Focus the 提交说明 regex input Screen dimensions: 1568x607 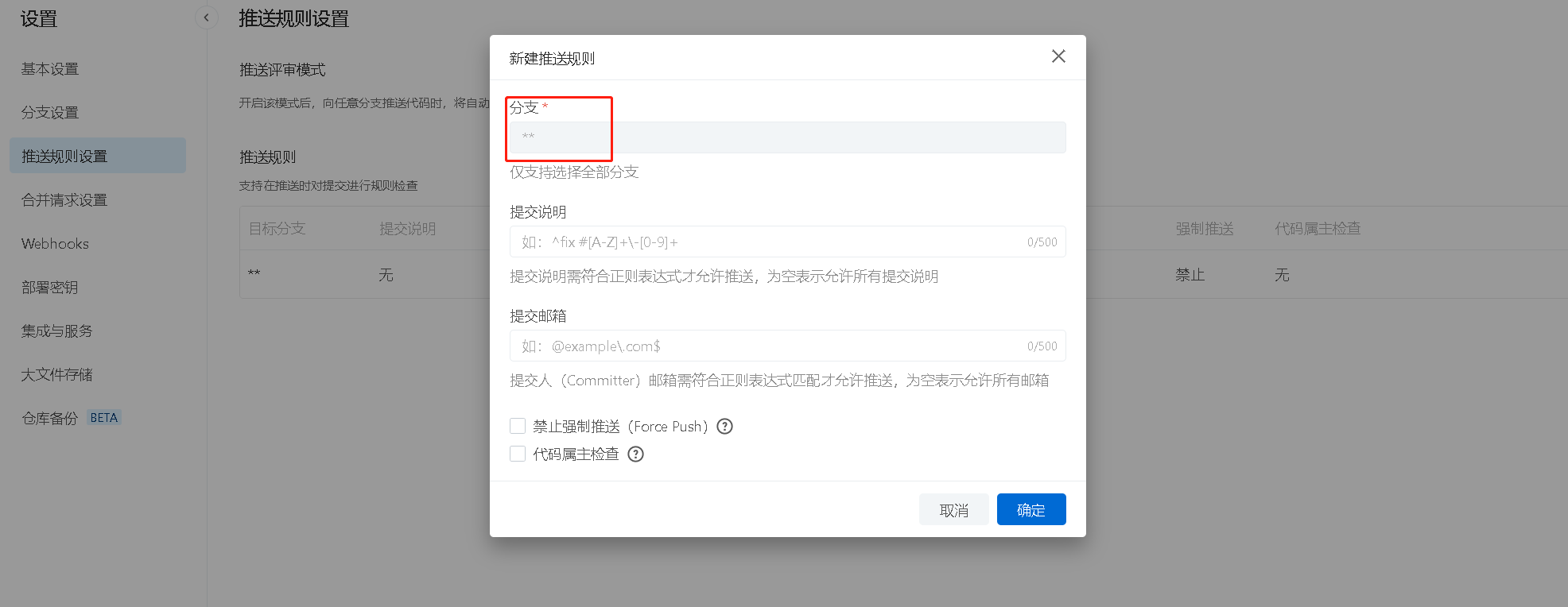pyautogui.click(x=787, y=242)
